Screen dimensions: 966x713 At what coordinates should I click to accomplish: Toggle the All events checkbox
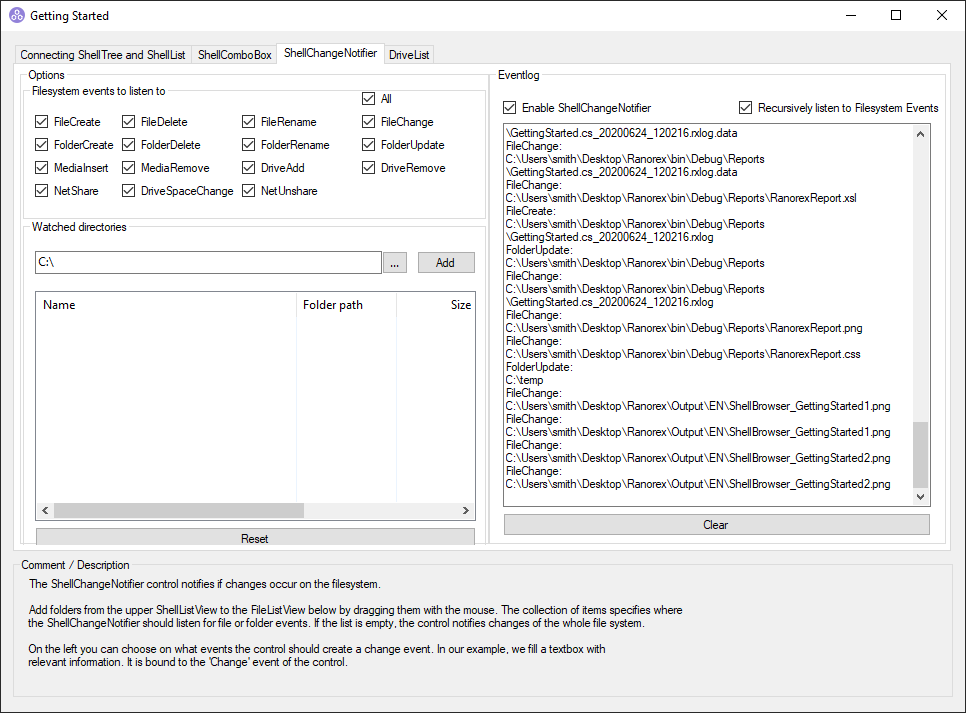(369, 99)
